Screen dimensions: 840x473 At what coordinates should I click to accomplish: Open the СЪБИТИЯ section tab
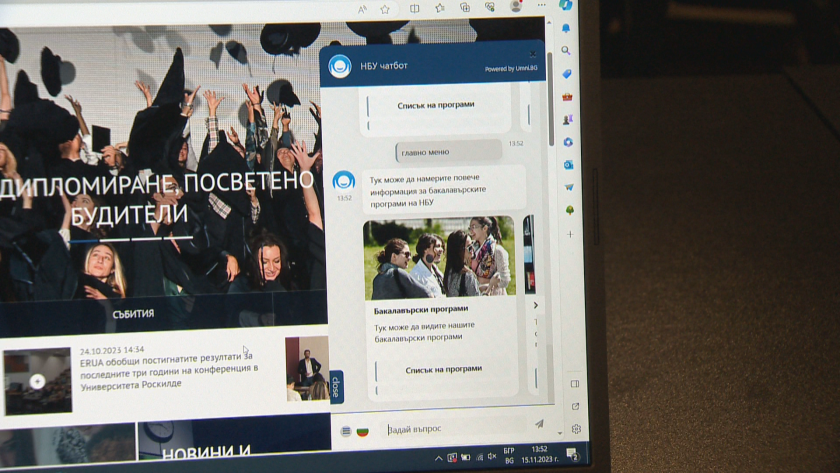pos(133,314)
